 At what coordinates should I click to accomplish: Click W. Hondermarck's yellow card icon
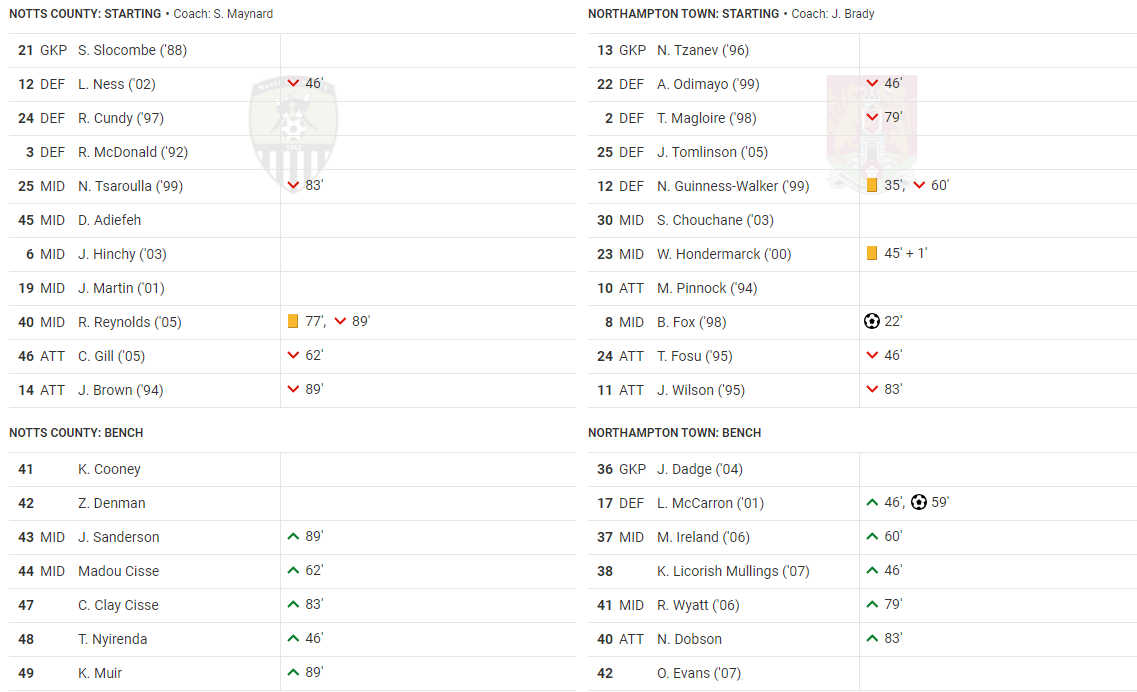872,254
